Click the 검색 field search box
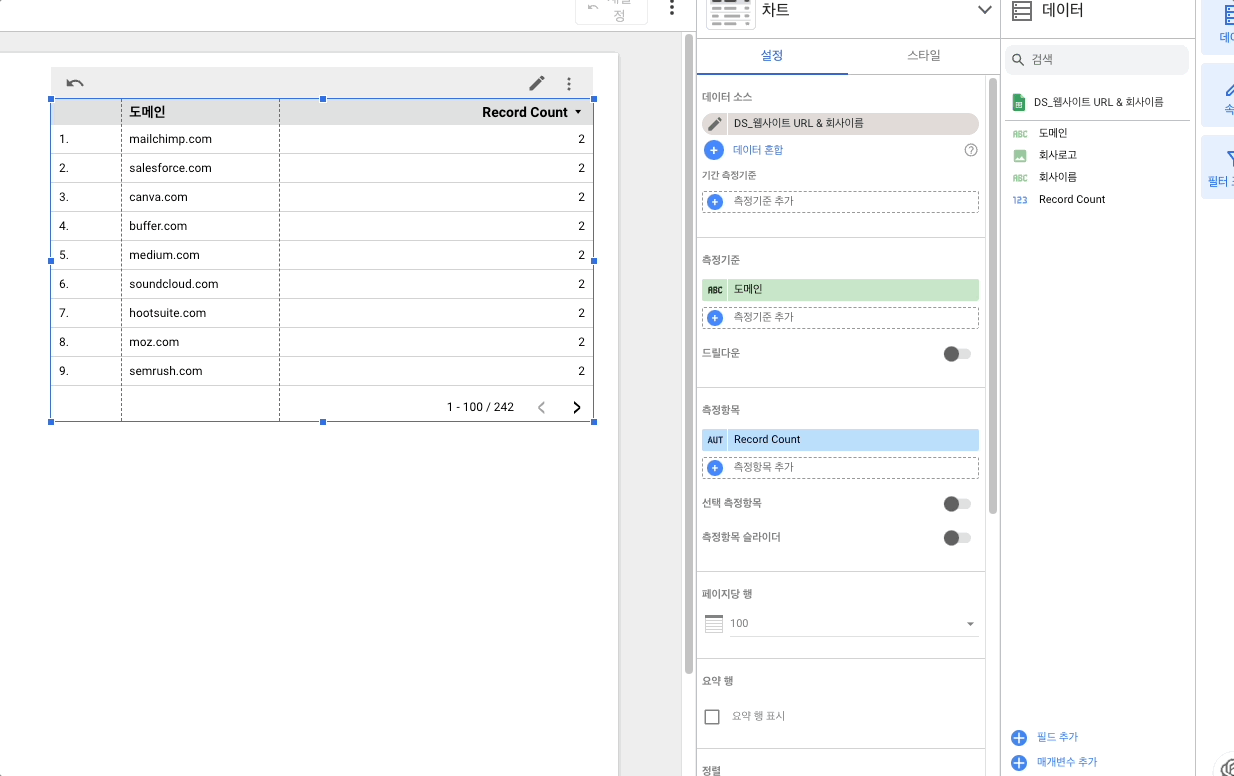The width and height of the screenshot is (1234, 776). (x=1096, y=60)
